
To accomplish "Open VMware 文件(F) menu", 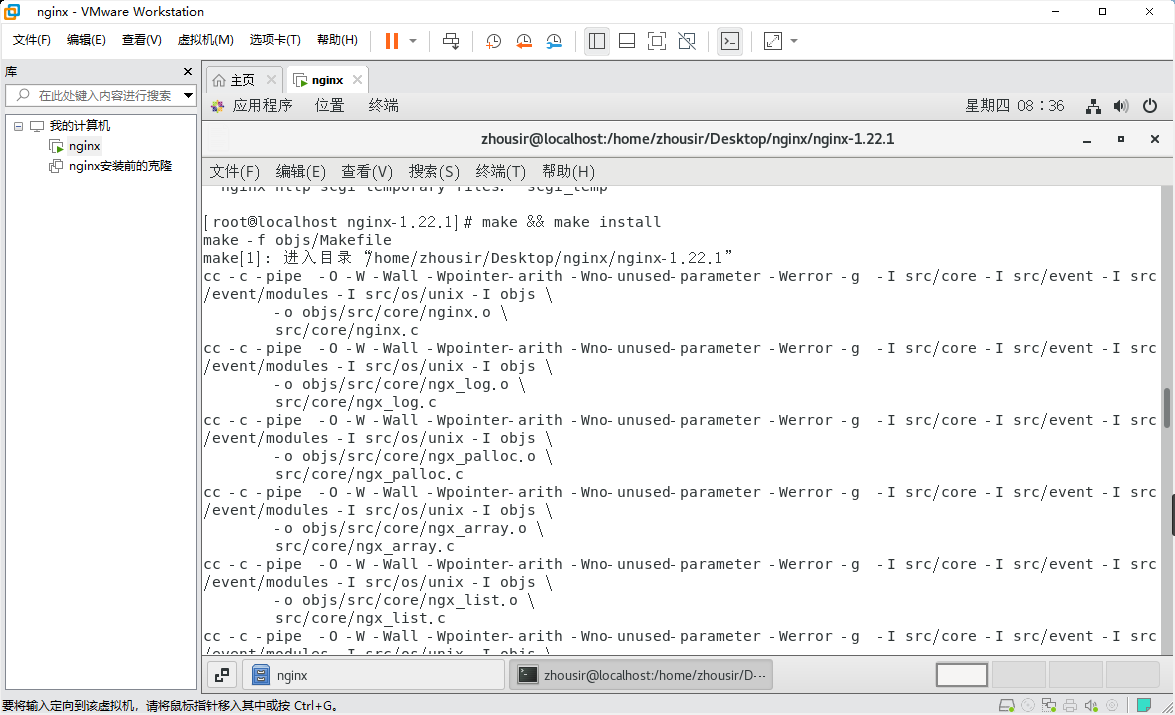I will point(31,40).
